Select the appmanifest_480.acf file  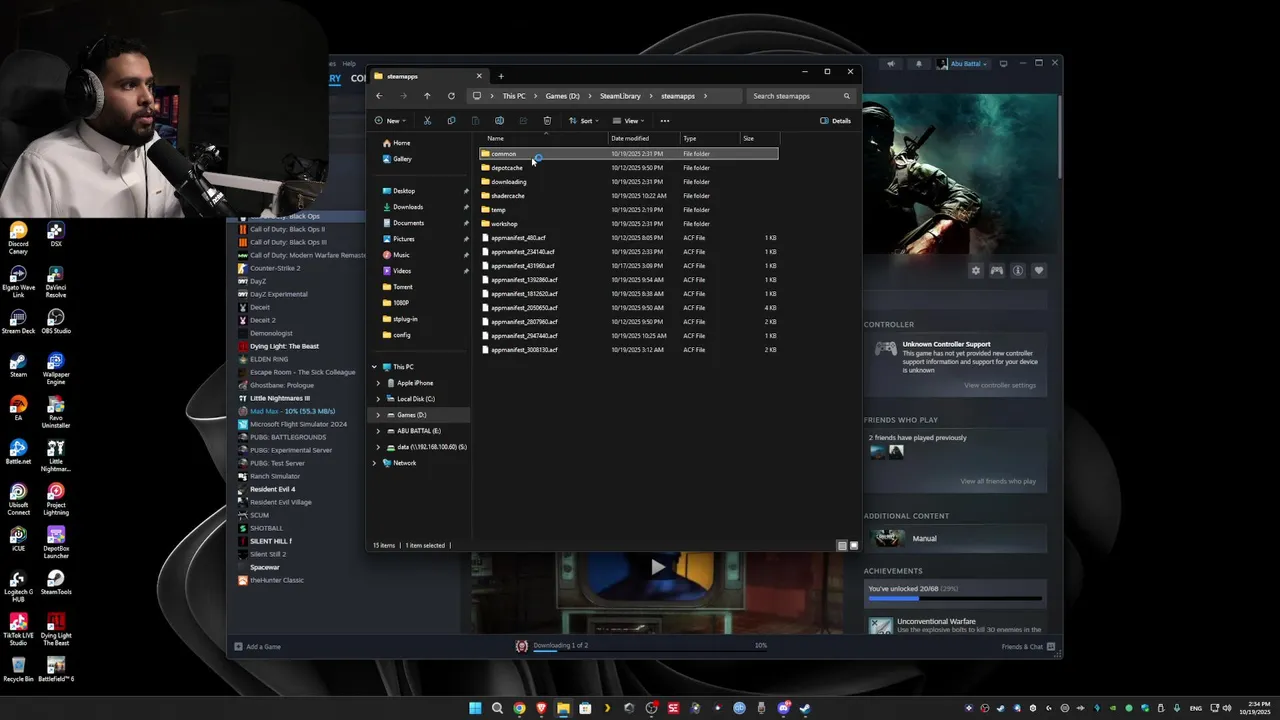click(628, 238)
